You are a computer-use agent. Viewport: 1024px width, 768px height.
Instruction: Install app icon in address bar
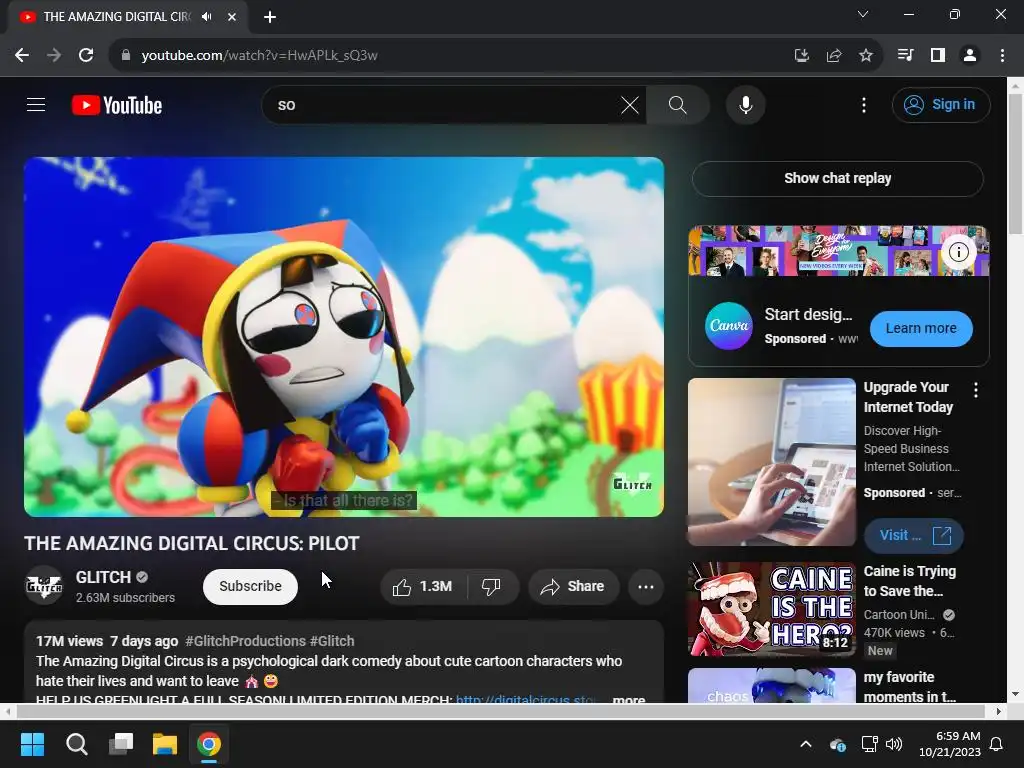801,56
